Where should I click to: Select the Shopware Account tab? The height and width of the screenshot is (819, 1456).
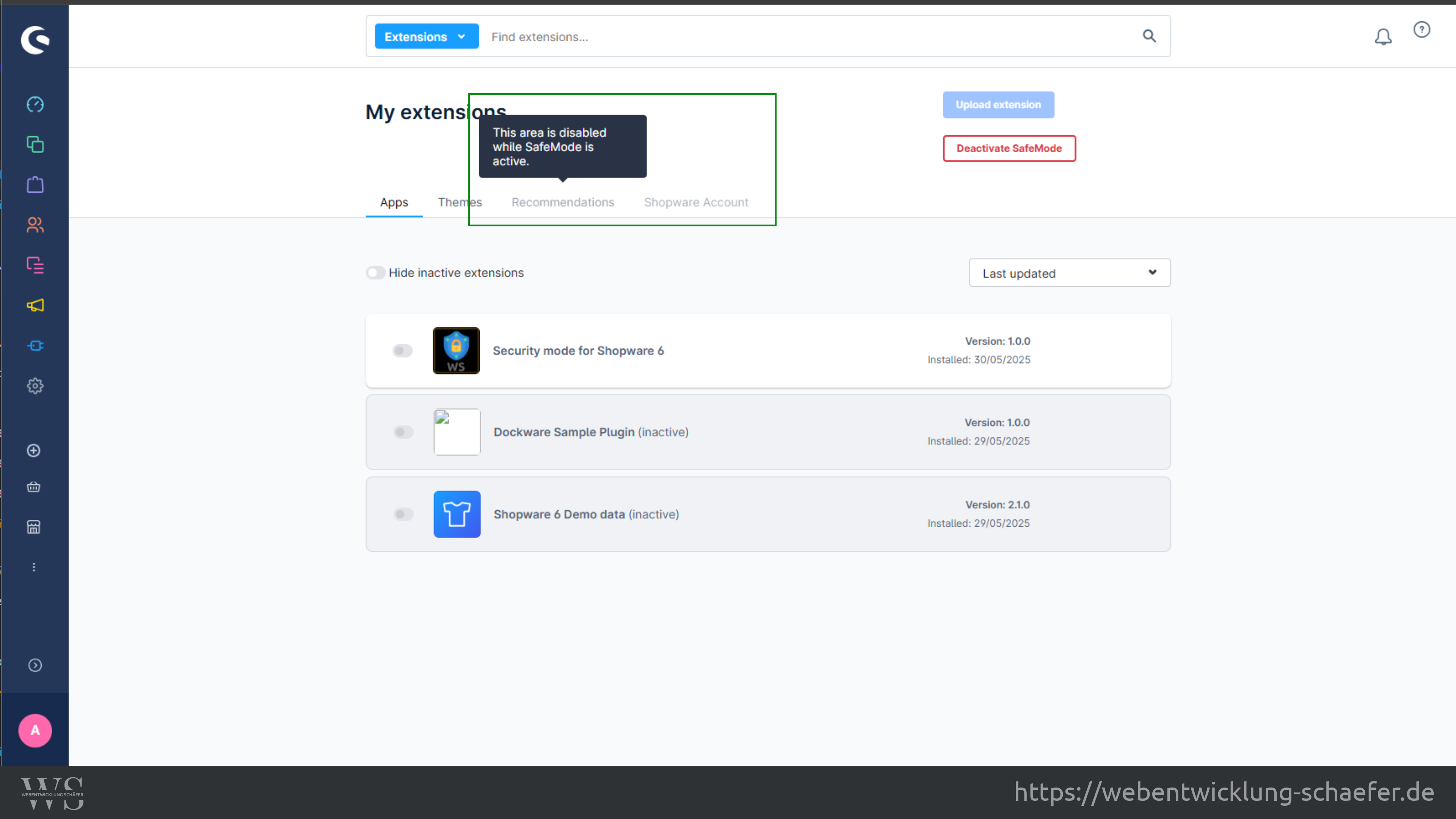pos(696,202)
